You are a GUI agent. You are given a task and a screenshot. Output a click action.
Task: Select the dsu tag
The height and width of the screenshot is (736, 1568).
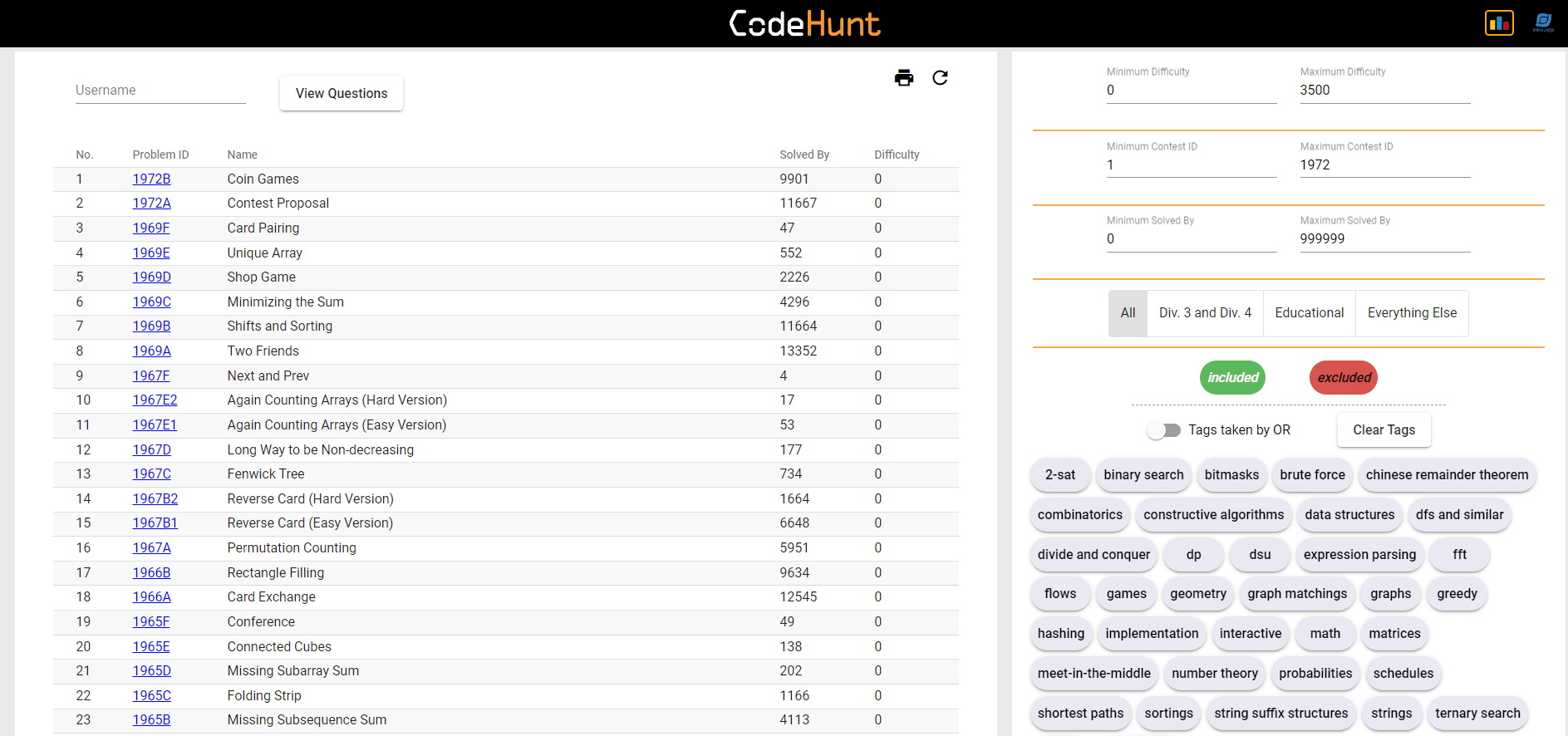click(1260, 555)
